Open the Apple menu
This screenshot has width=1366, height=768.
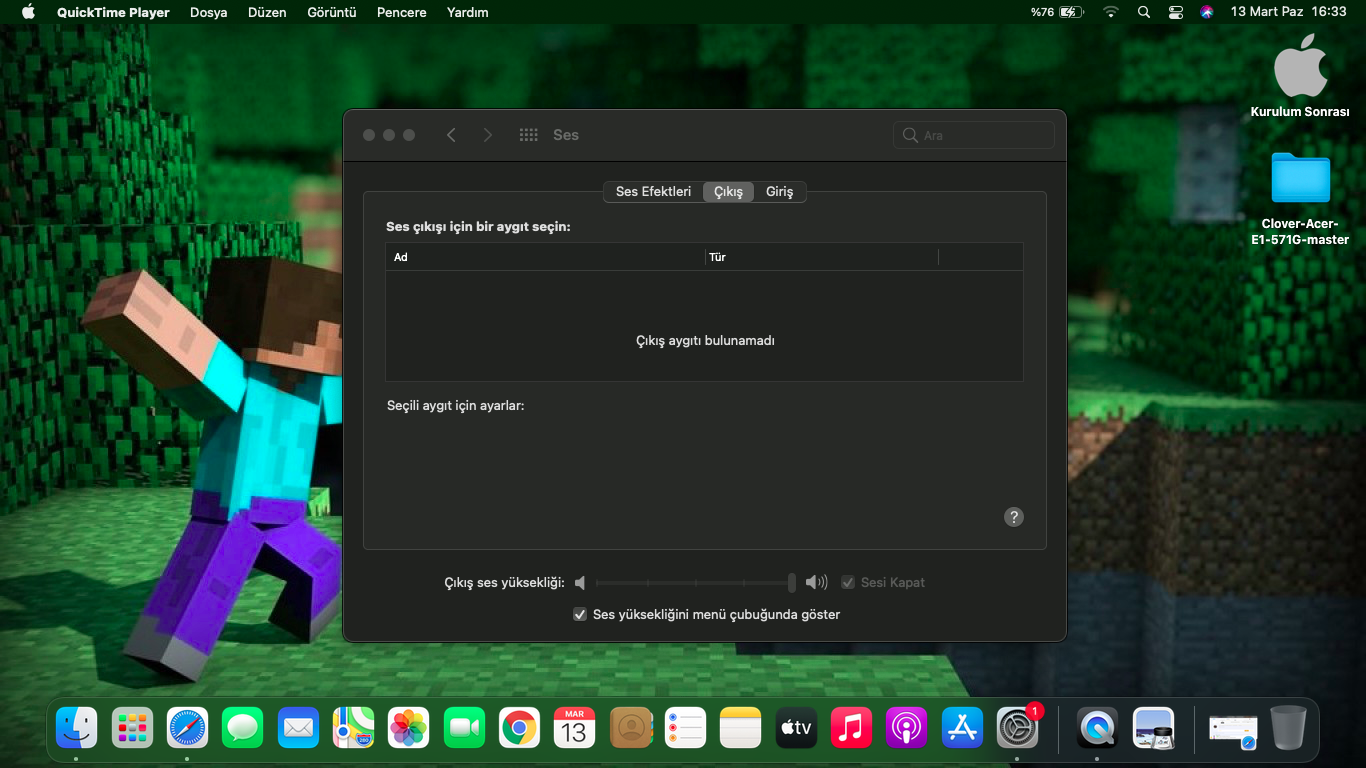pos(28,12)
